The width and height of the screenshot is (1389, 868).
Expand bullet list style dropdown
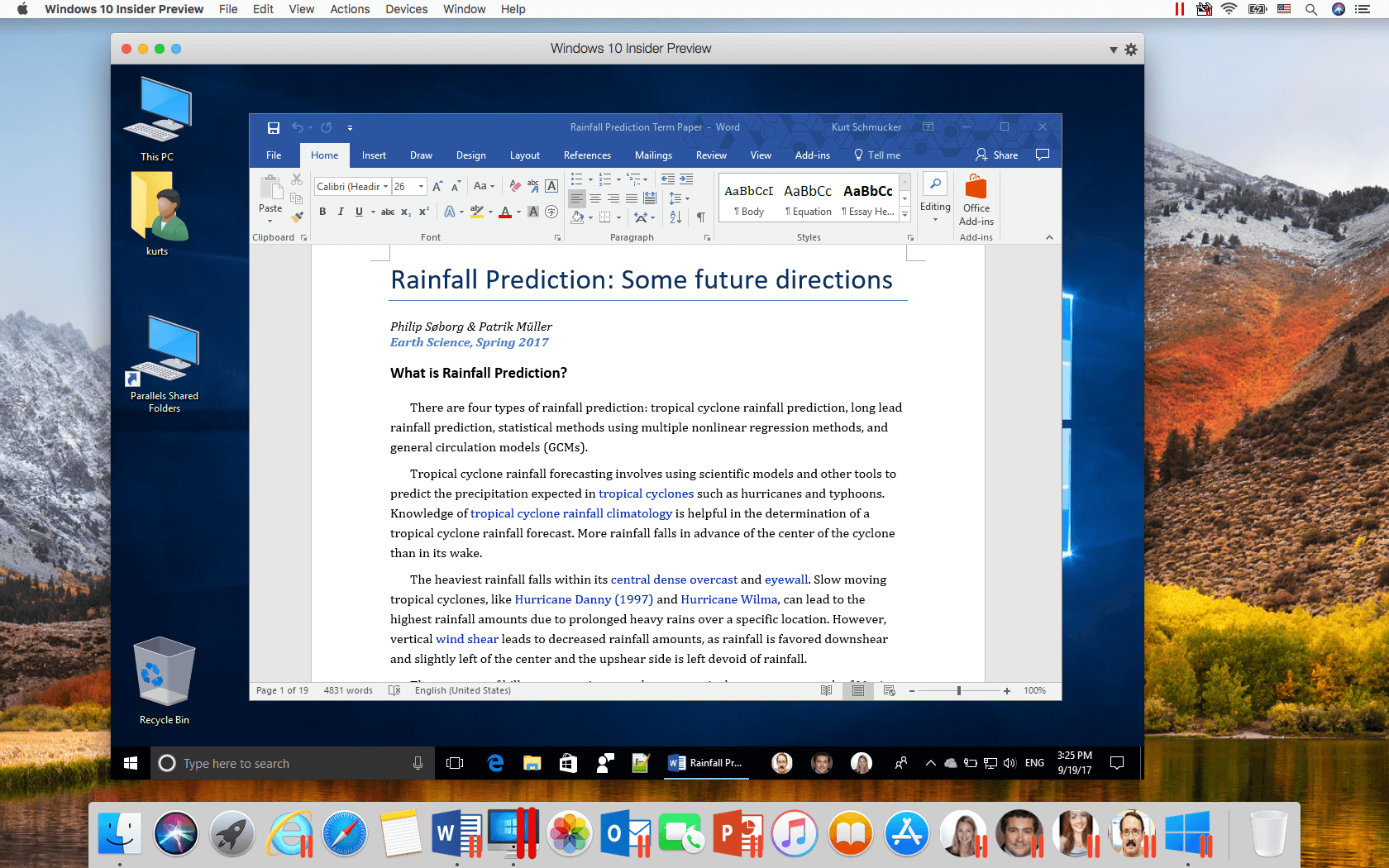coord(590,179)
